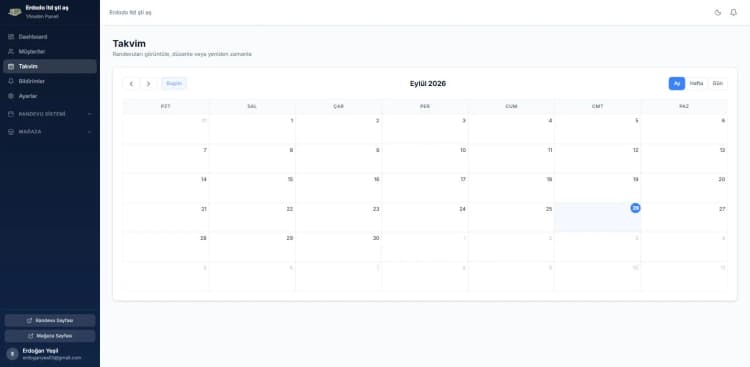Click the company logo in the sidebar header
This screenshot has width=750, height=367.
[x=15, y=12]
